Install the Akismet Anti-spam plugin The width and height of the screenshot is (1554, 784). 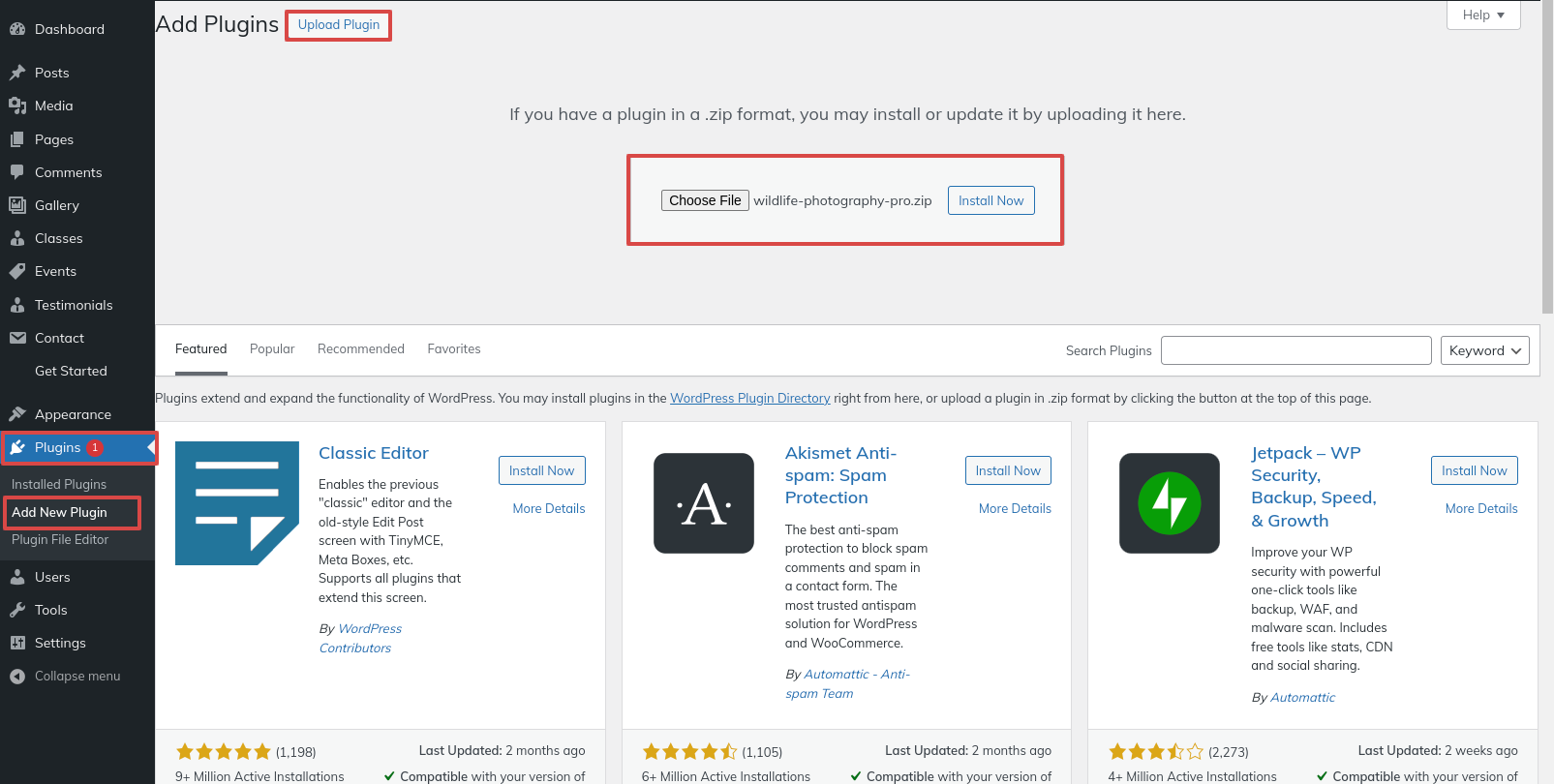point(1008,470)
